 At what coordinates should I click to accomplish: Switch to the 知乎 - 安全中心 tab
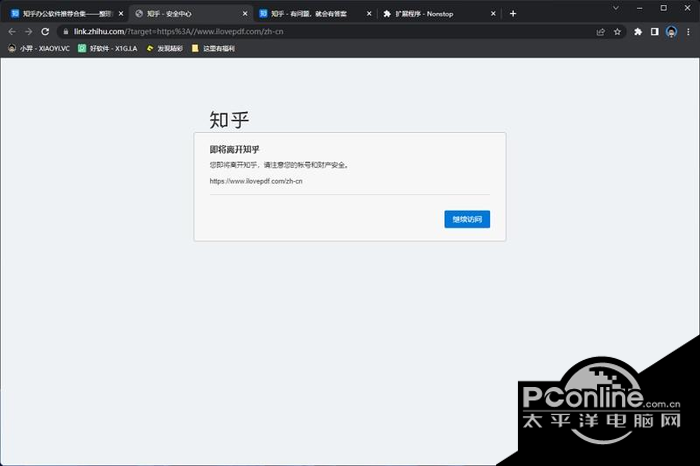[191, 14]
